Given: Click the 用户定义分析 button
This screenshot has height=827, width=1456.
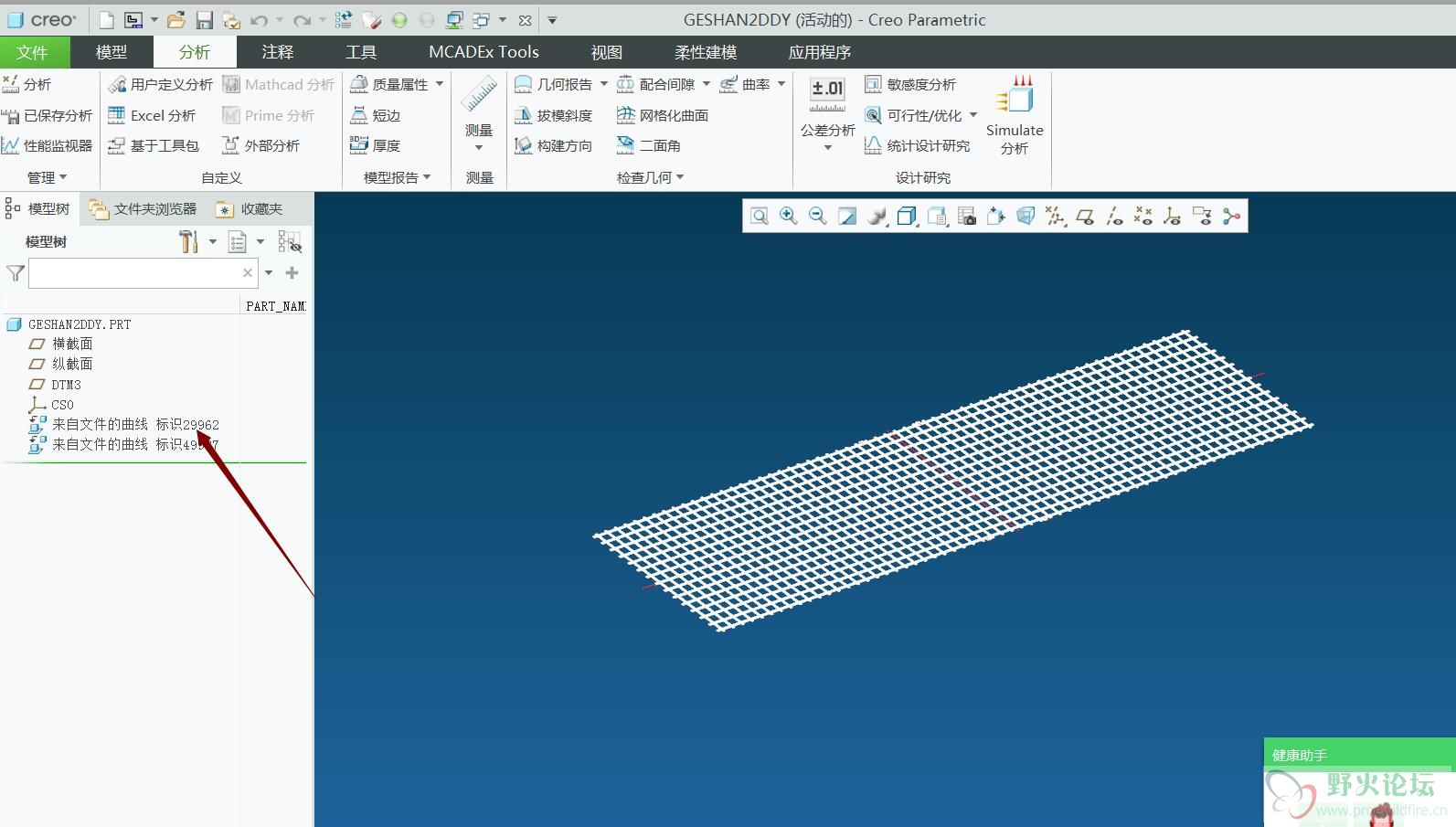Looking at the screenshot, I should [160, 84].
